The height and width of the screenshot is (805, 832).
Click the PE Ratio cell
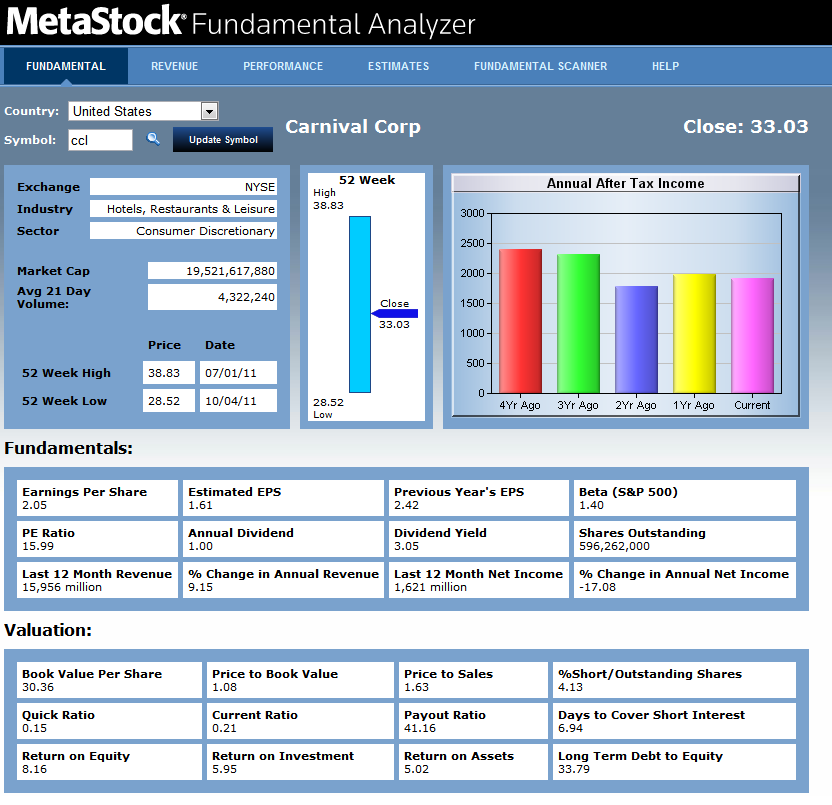pos(97,539)
